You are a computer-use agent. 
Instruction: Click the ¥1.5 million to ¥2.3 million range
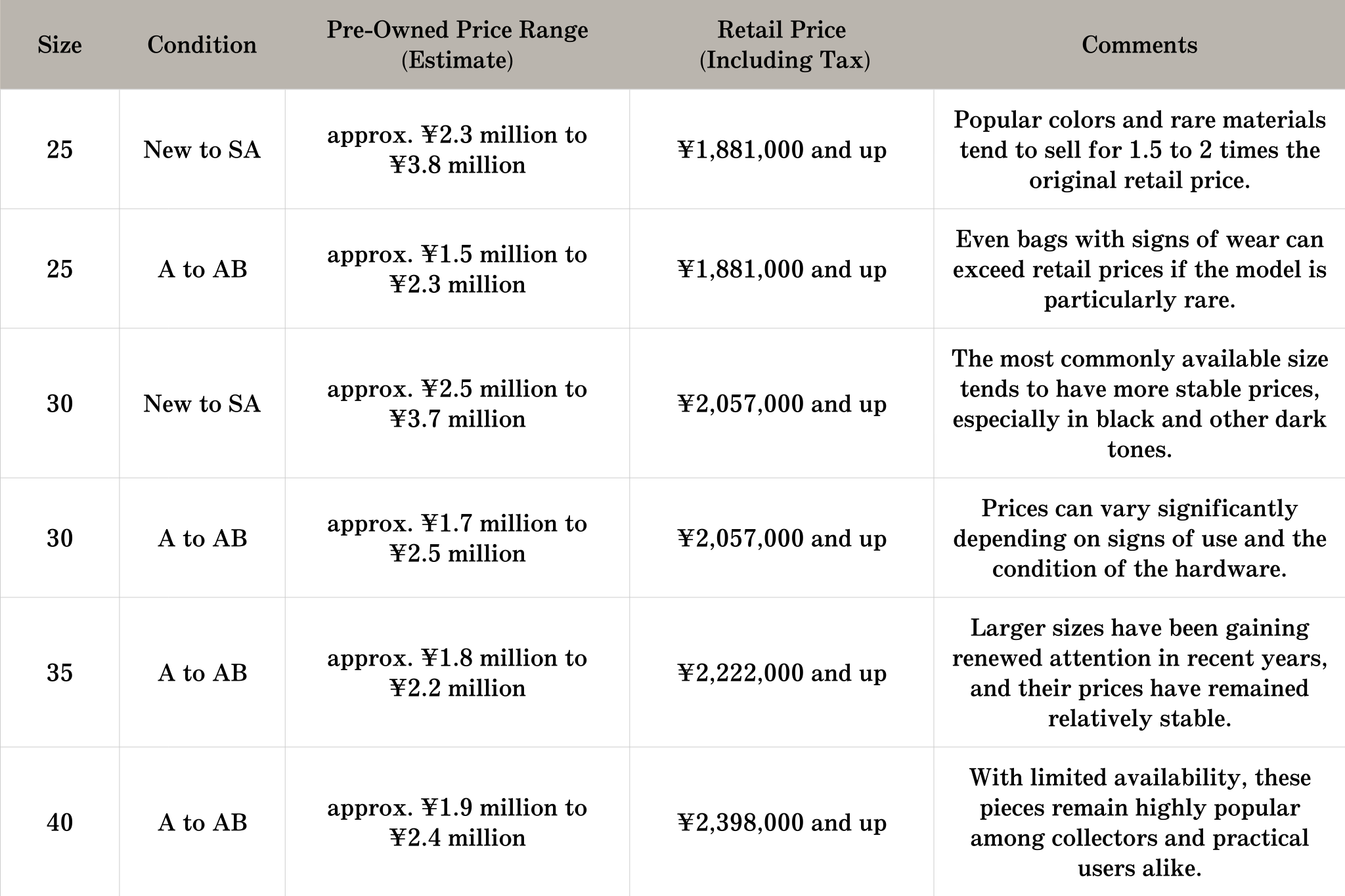coord(457,269)
